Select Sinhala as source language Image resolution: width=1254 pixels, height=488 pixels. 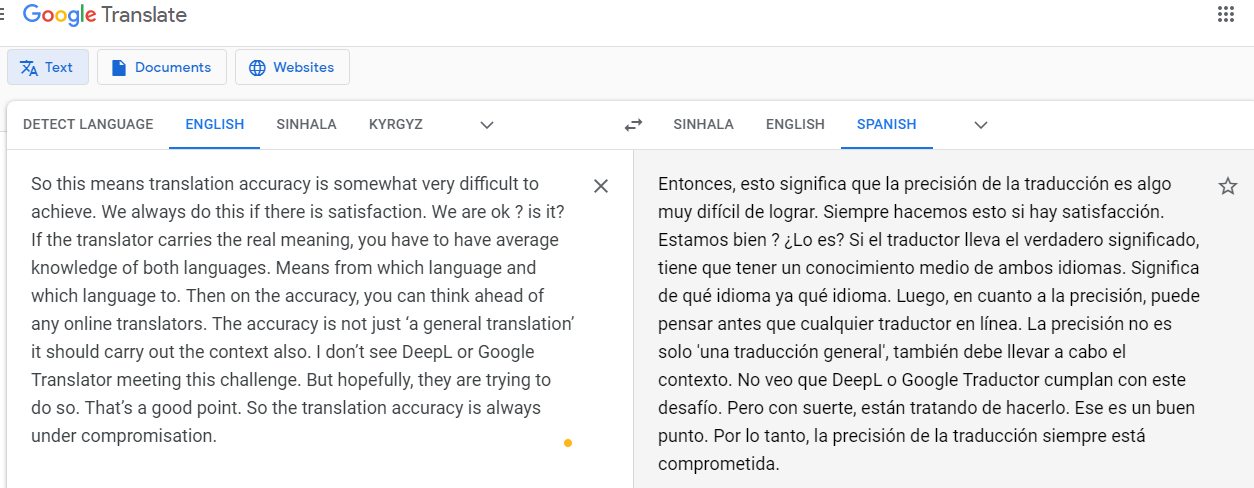pos(306,125)
